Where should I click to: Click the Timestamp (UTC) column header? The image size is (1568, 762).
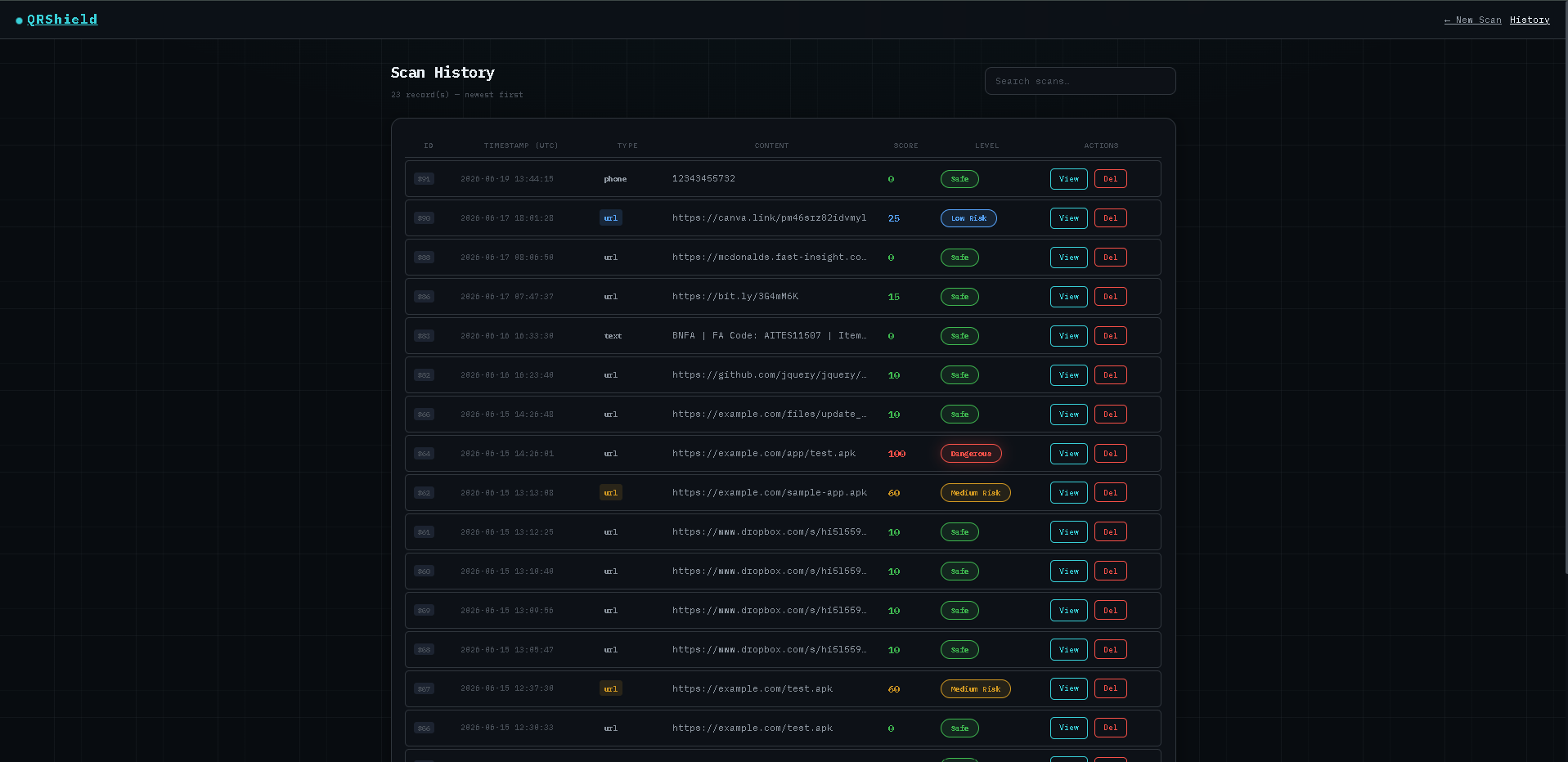(x=521, y=146)
